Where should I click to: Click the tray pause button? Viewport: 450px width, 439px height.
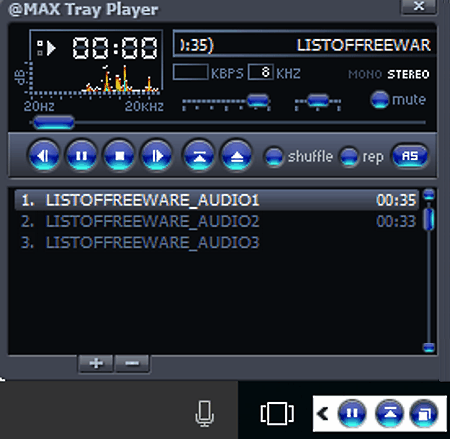pyautogui.click(x=352, y=413)
